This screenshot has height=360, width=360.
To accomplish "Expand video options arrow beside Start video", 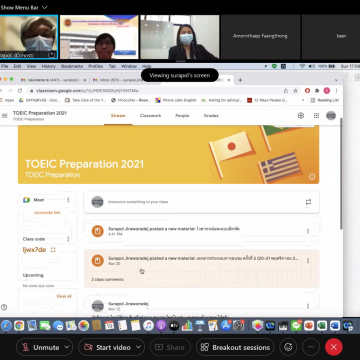I will coord(139,347).
